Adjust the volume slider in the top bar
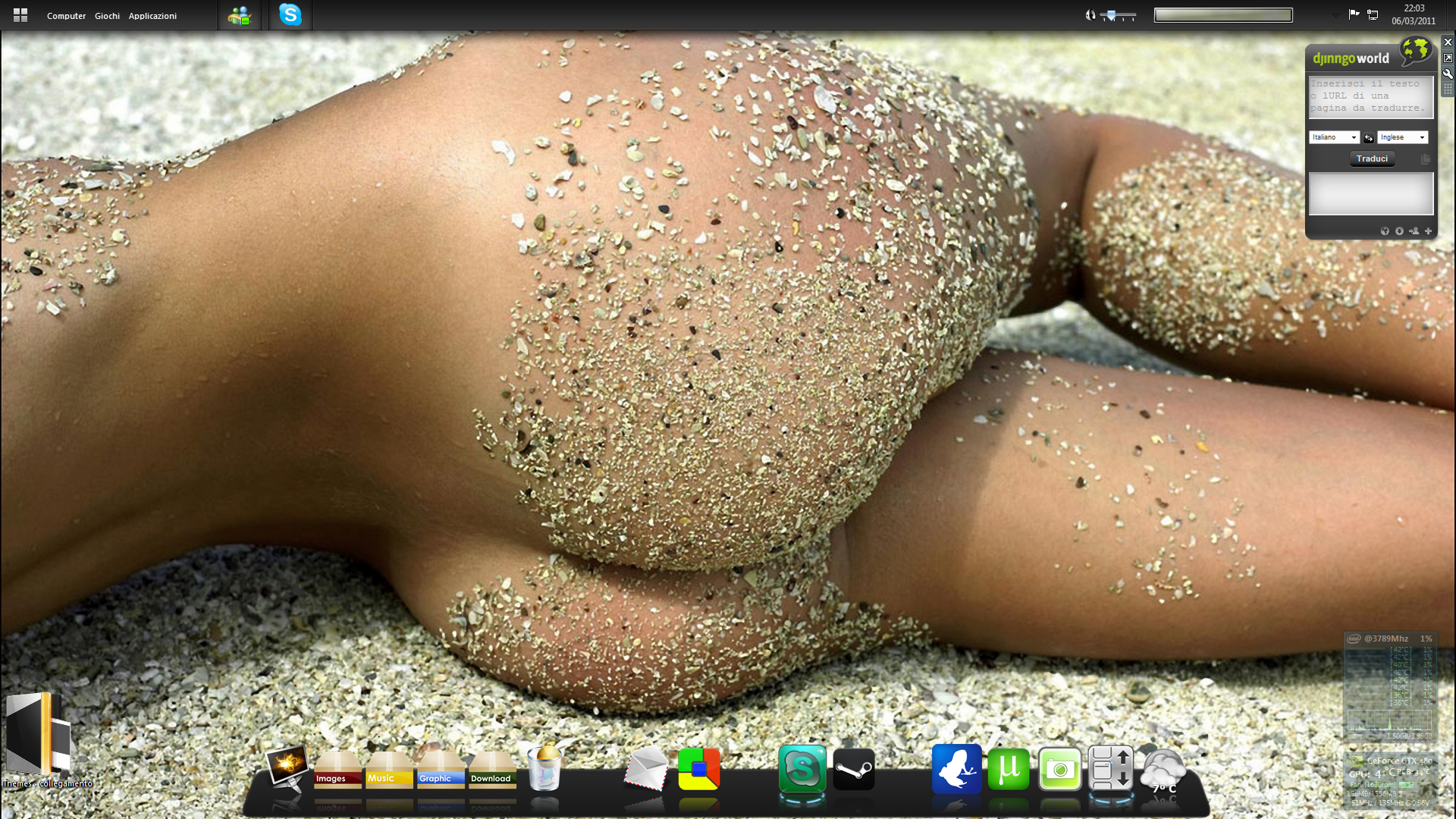The width and height of the screenshot is (1456, 819). (x=1118, y=15)
